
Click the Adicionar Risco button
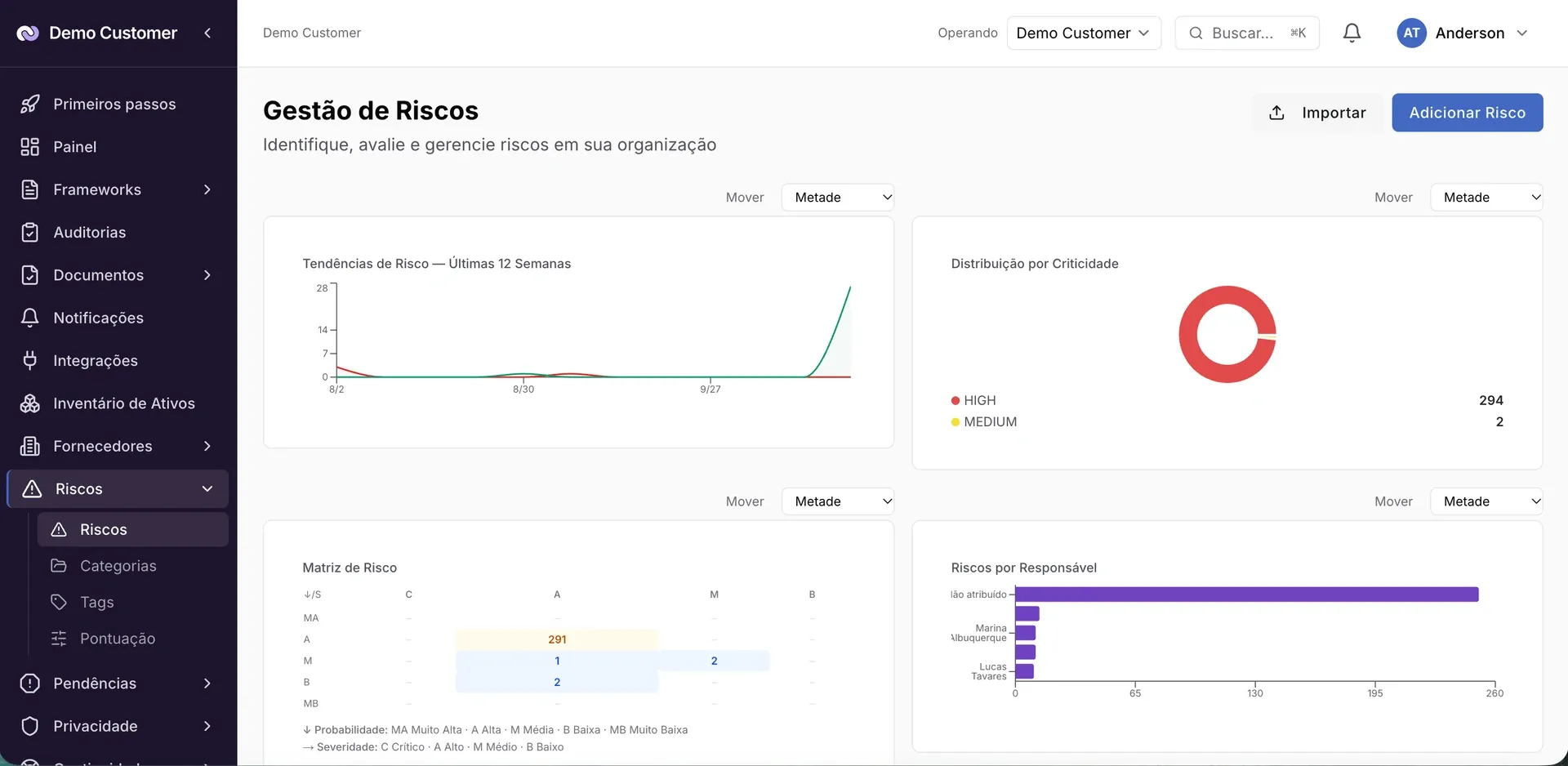click(x=1468, y=113)
